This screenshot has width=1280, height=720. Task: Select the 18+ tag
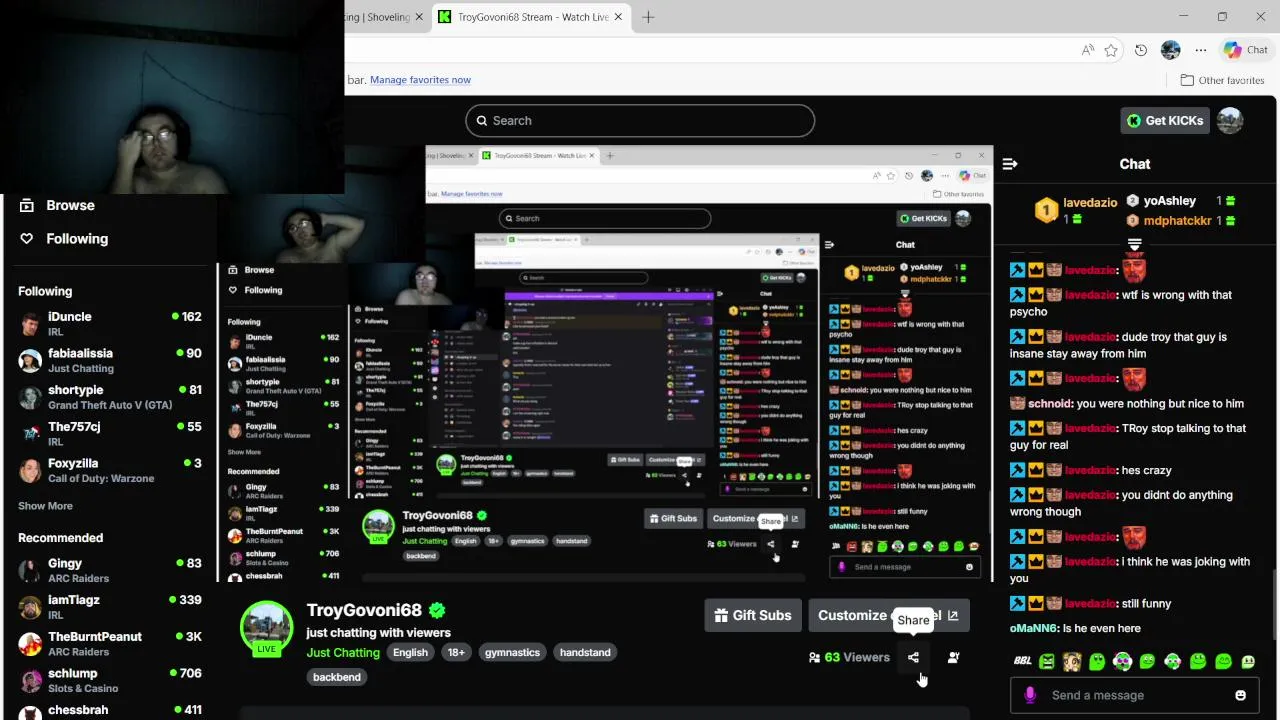coord(456,652)
